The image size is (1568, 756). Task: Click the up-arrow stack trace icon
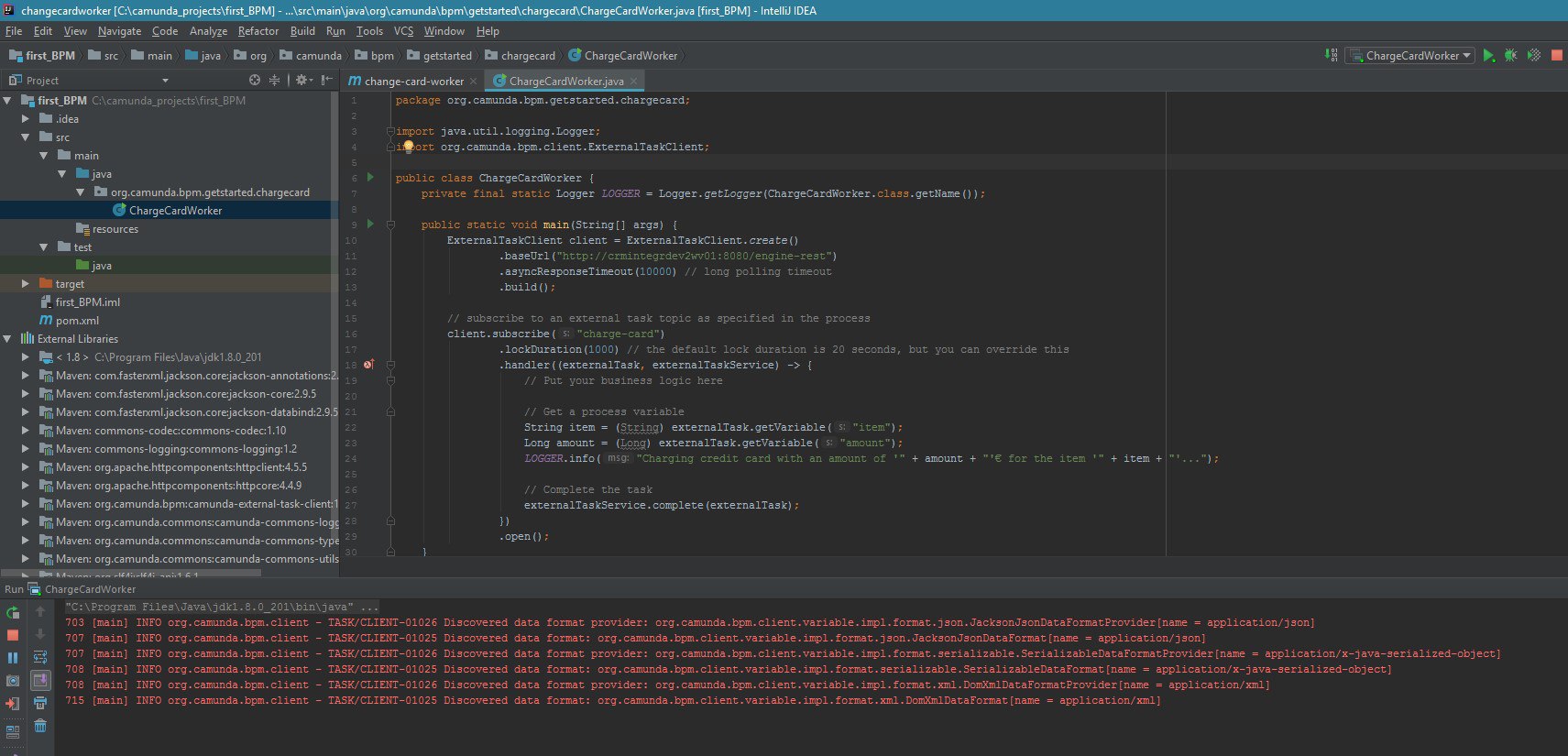click(40, 611)
